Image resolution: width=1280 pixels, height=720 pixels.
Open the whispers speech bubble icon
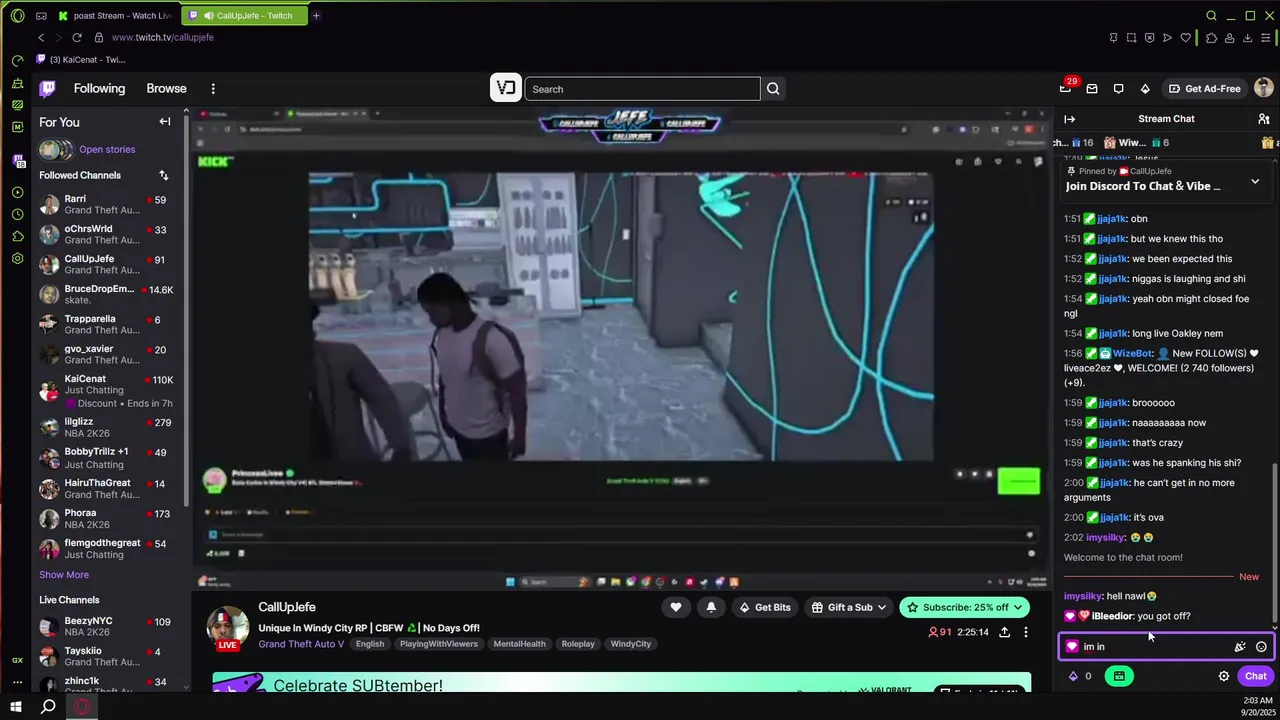pyautogui.click(x=1119, y=89)
